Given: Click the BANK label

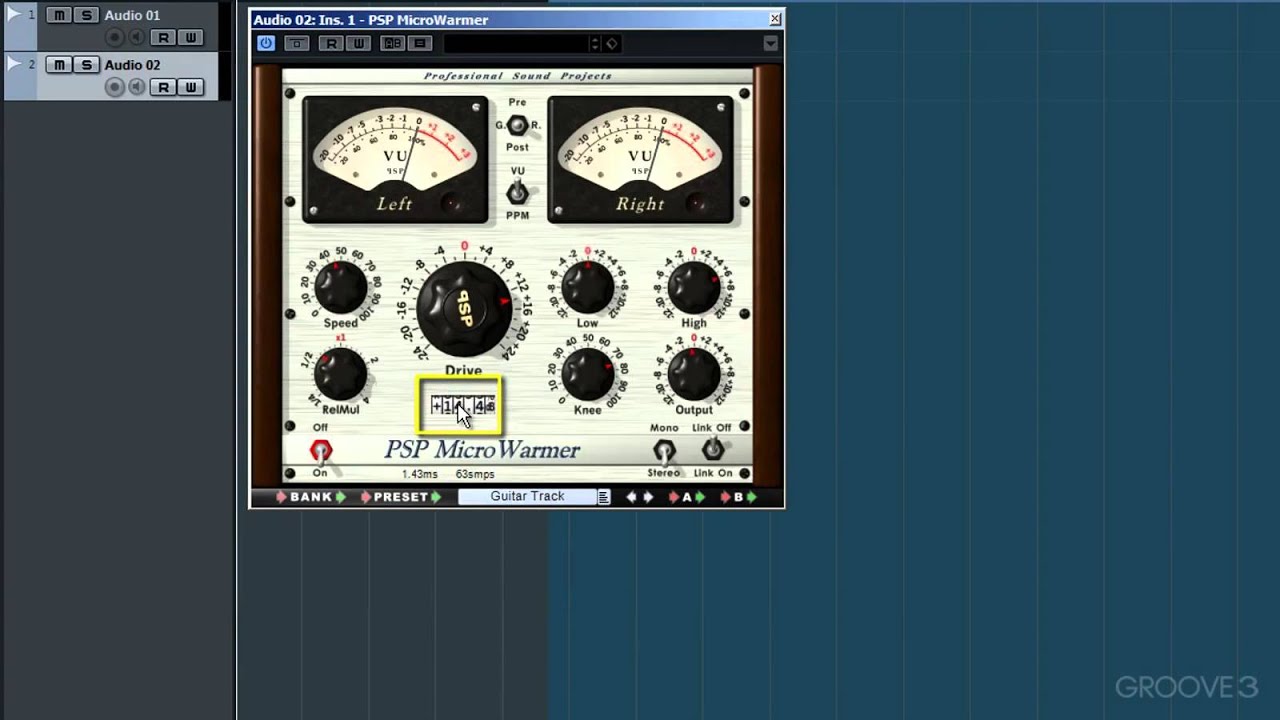Looking at the screenshot, I should [311, 497].
